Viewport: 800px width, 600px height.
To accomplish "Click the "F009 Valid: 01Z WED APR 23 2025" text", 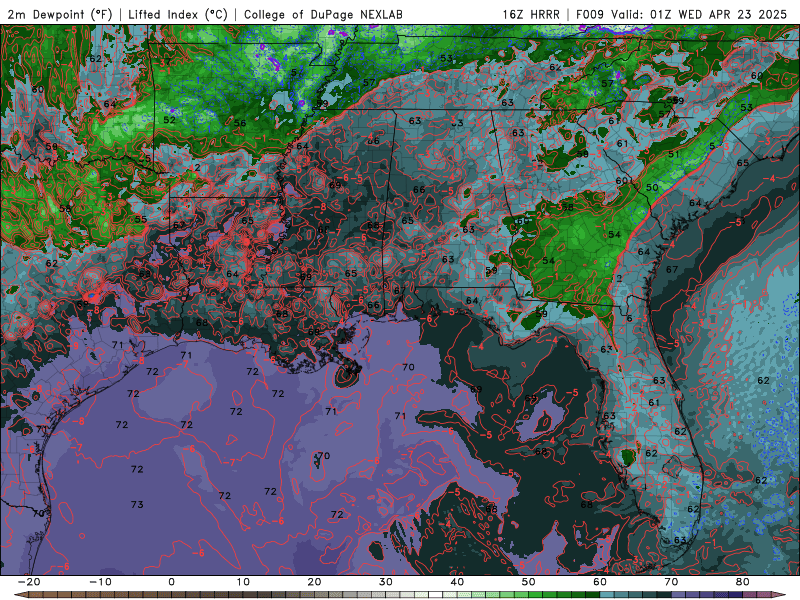I will [681, 14].
